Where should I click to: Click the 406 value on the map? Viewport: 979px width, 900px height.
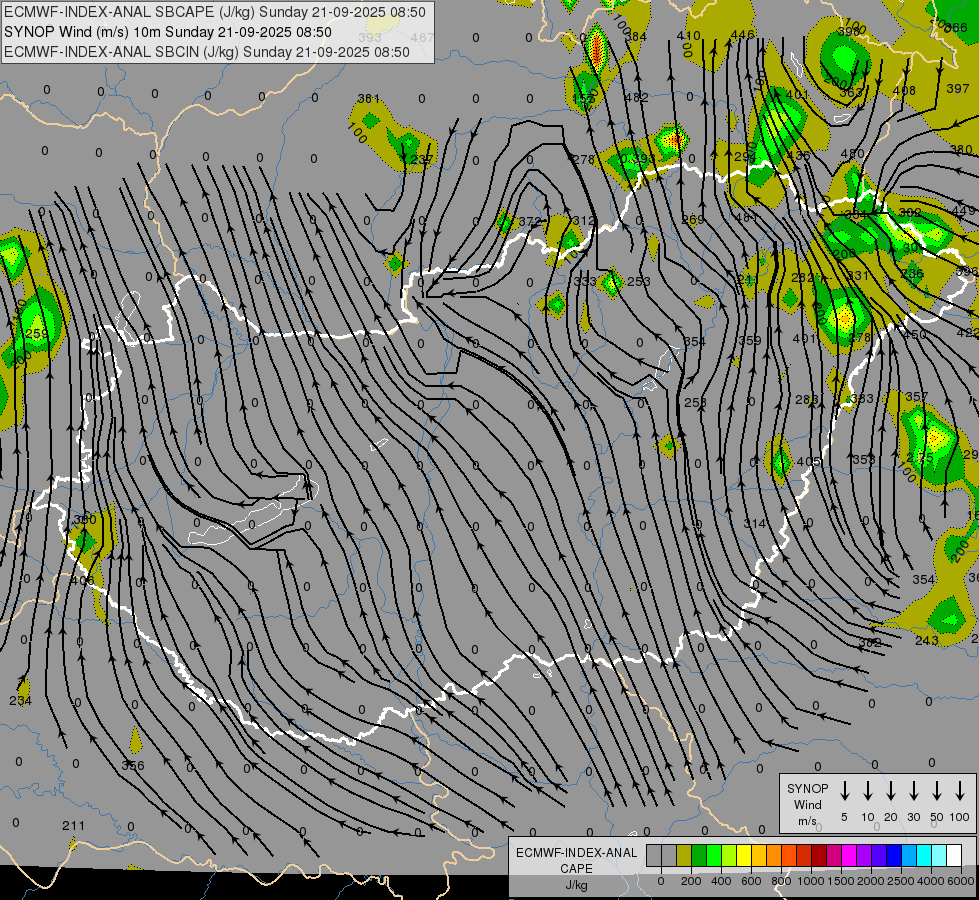click(x=82, y=580)
